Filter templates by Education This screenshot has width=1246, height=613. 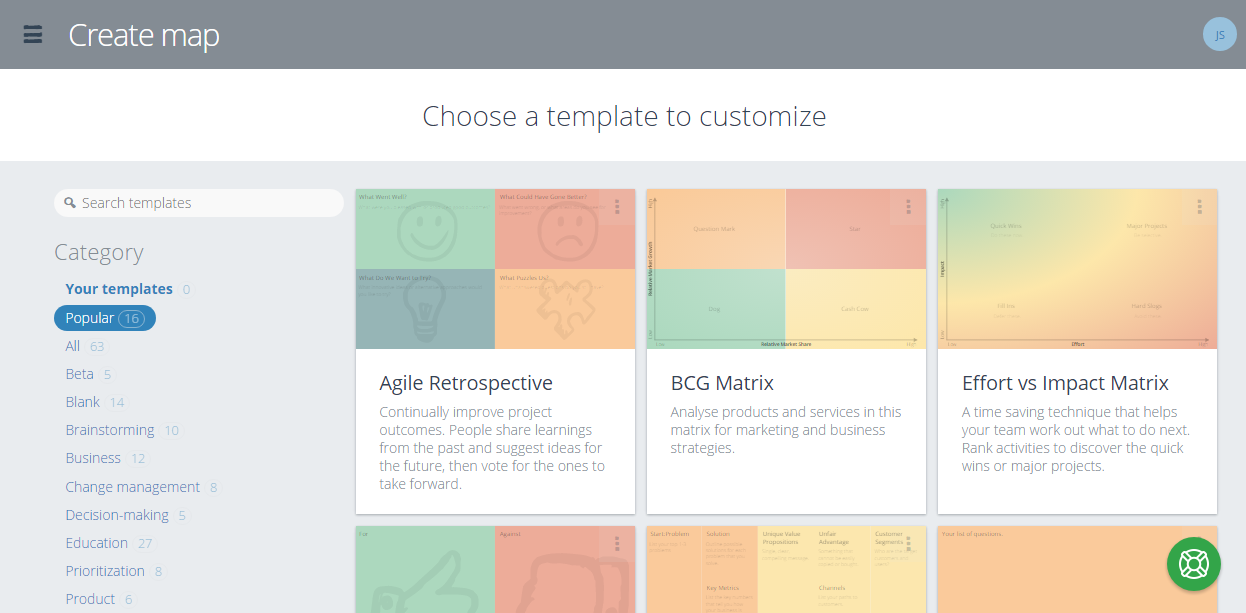[97, 542]
